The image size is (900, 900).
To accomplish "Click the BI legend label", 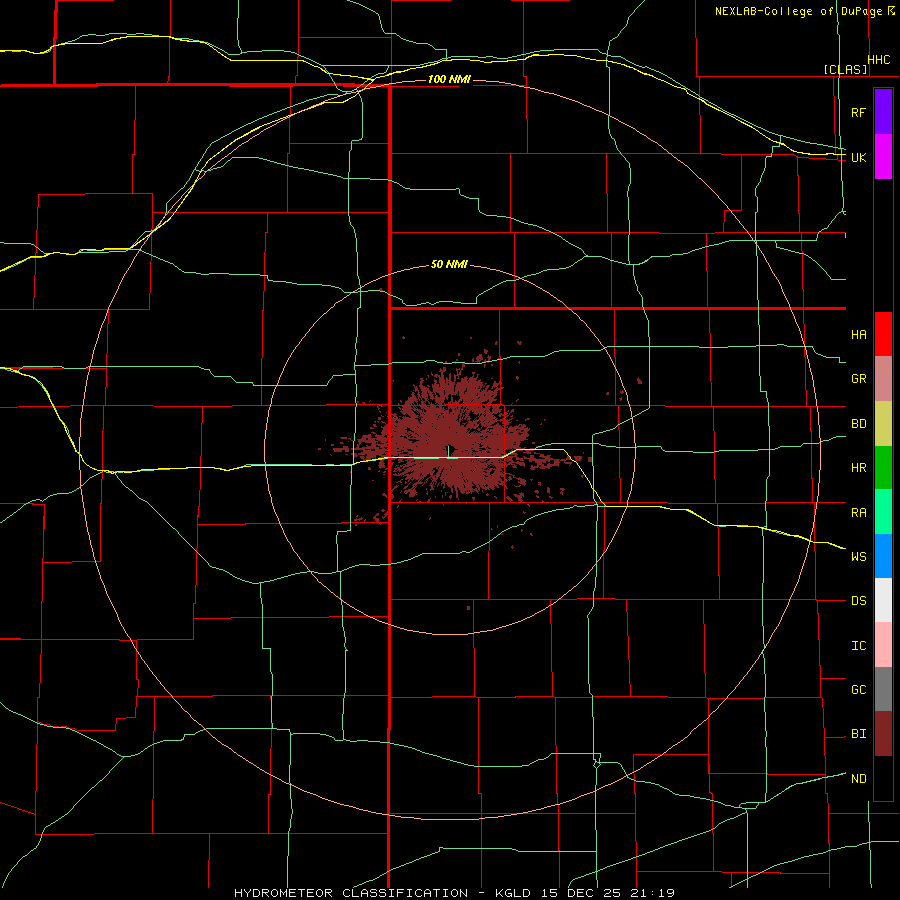I will 858,734.
